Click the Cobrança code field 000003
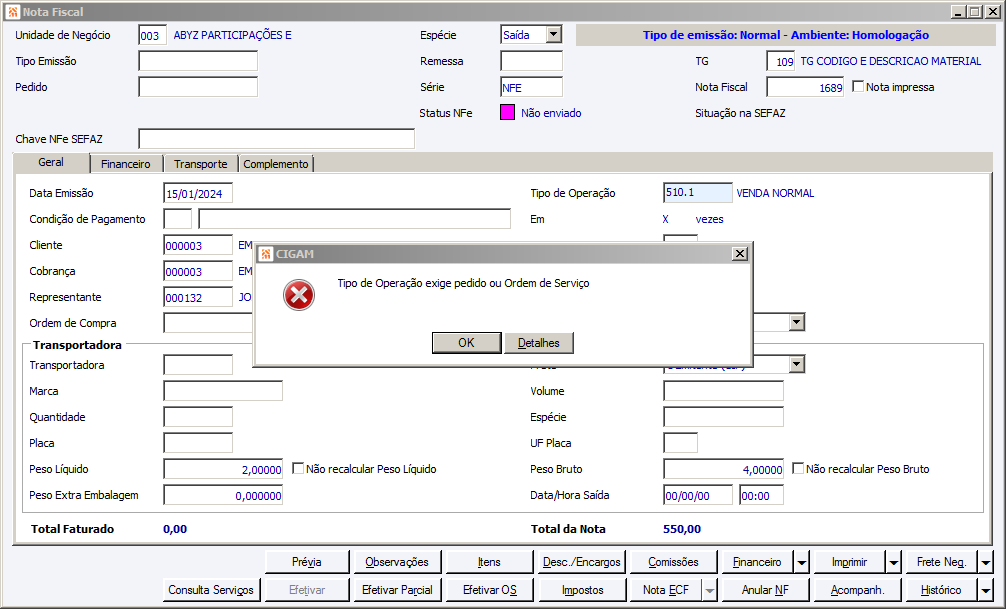 point(198,271)
